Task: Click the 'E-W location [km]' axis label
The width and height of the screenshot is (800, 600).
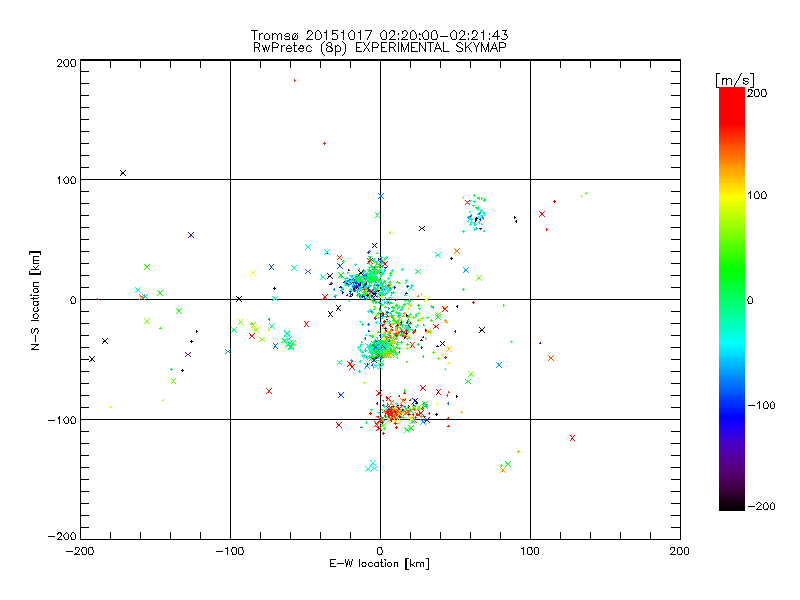Action: coord(379,564)
